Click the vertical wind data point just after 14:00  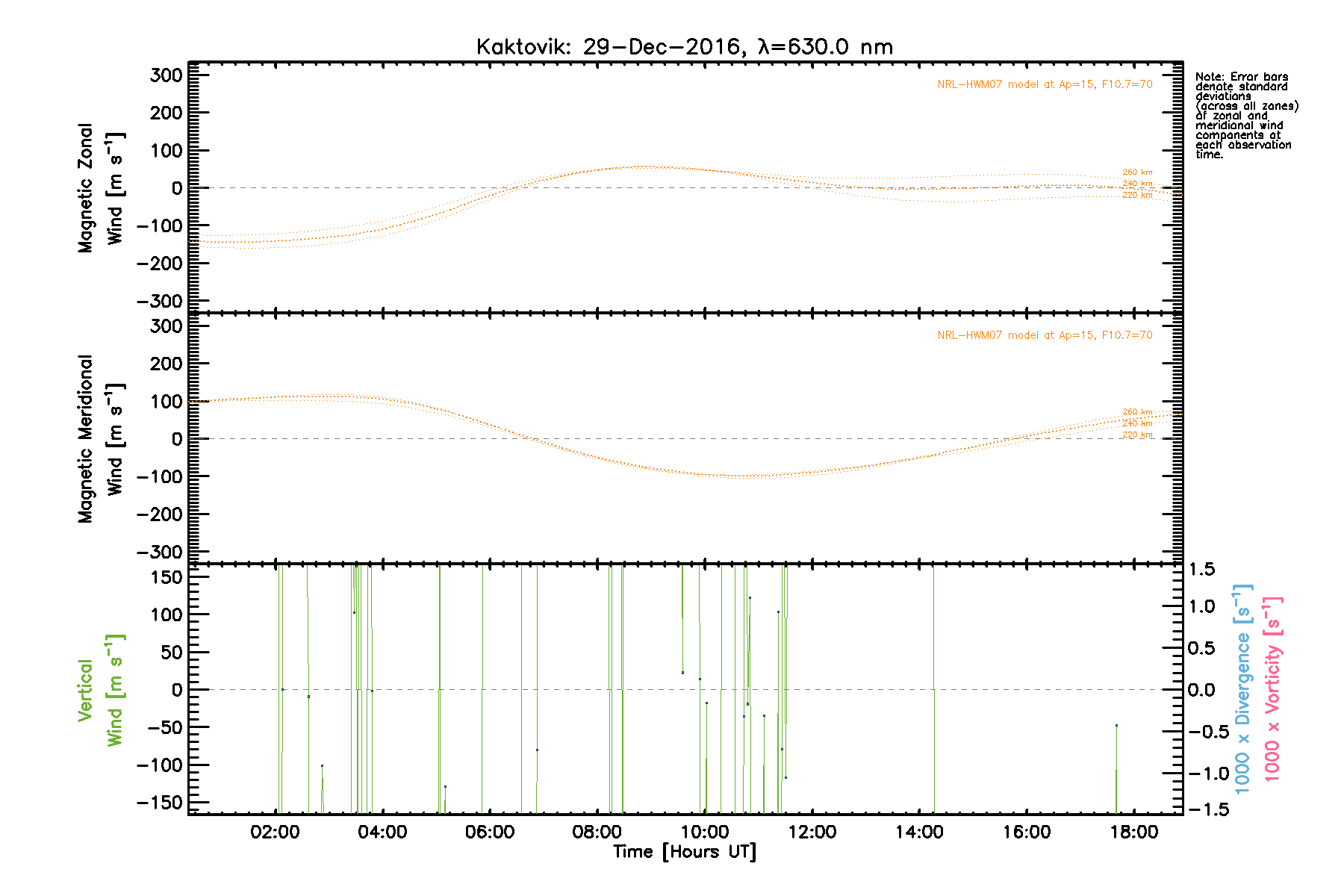(x=934, y=689)
